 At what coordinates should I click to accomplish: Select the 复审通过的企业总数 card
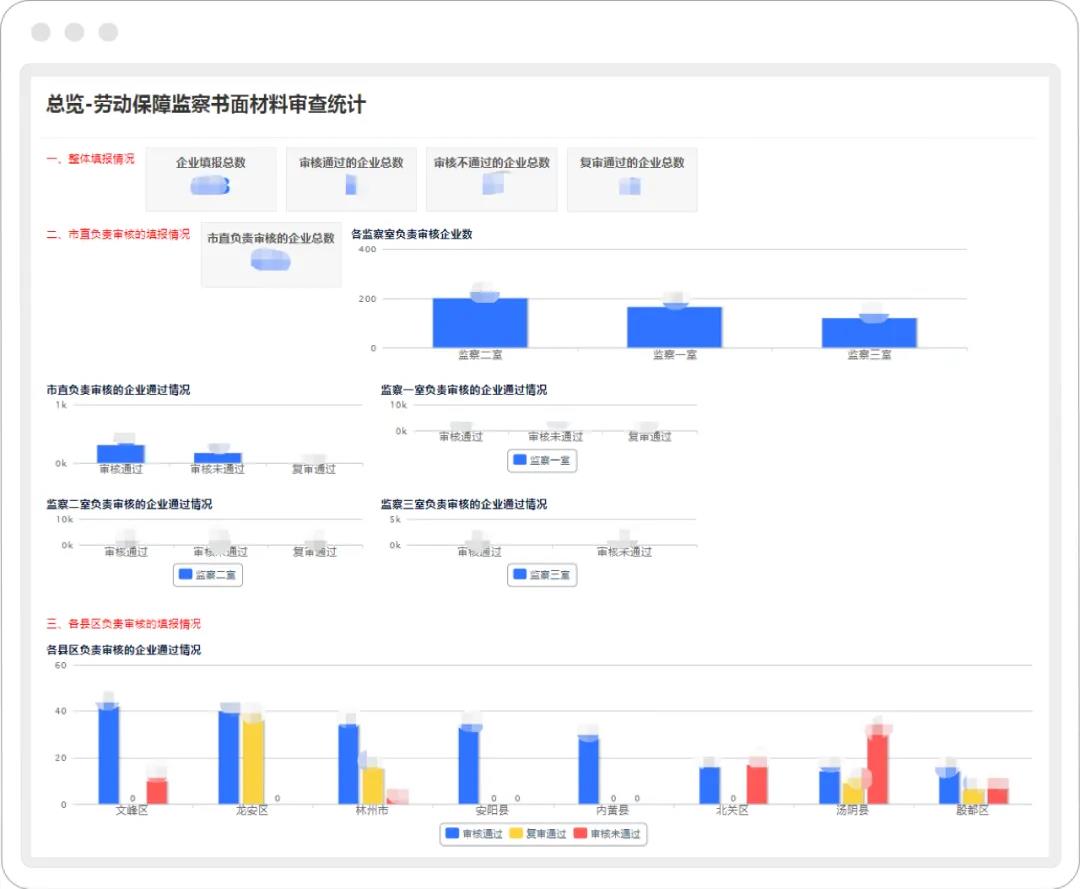(632, 180)
